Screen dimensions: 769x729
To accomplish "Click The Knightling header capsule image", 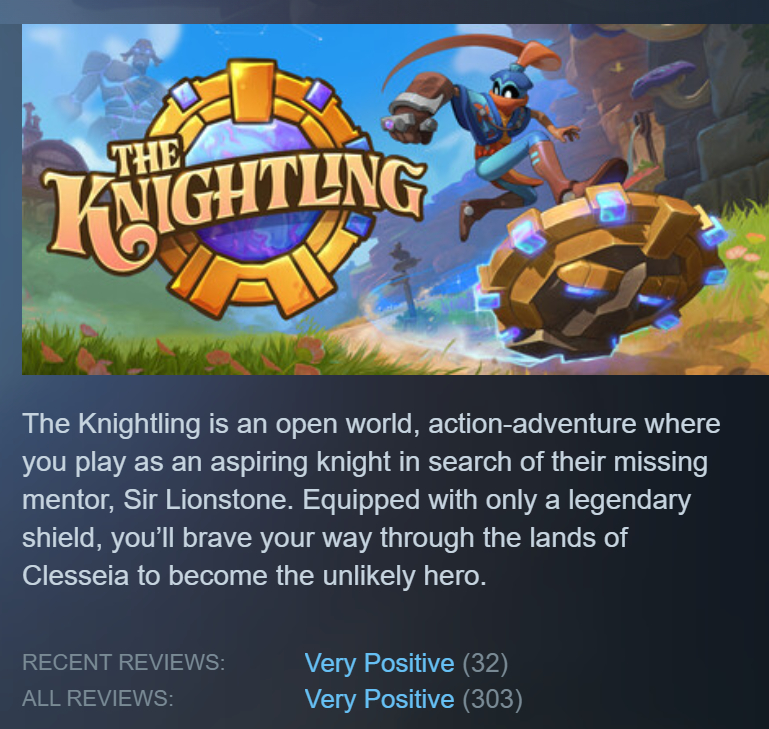I will click(395, 199).
